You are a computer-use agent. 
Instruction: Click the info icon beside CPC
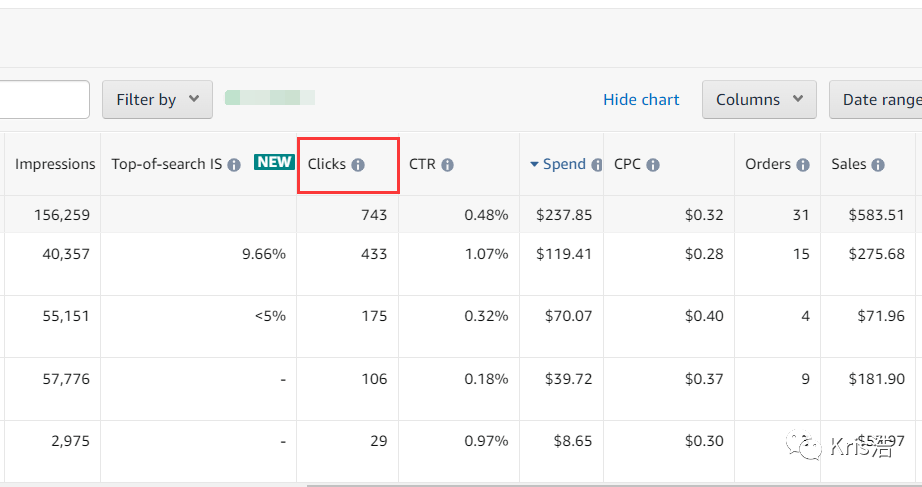pyautogui.click(x=653, y=165)
